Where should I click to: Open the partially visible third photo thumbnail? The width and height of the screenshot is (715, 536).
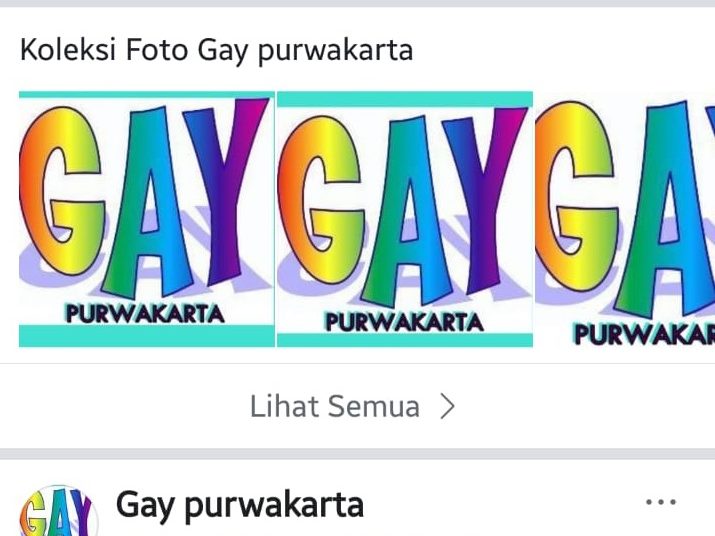[x=625, y=219]
